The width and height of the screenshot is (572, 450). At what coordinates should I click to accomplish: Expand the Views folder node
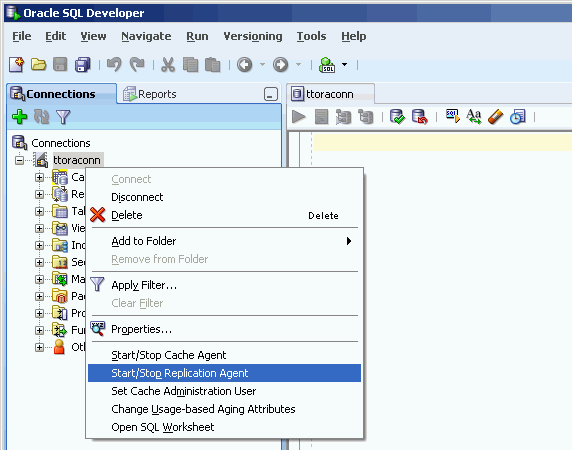point(39,228)
